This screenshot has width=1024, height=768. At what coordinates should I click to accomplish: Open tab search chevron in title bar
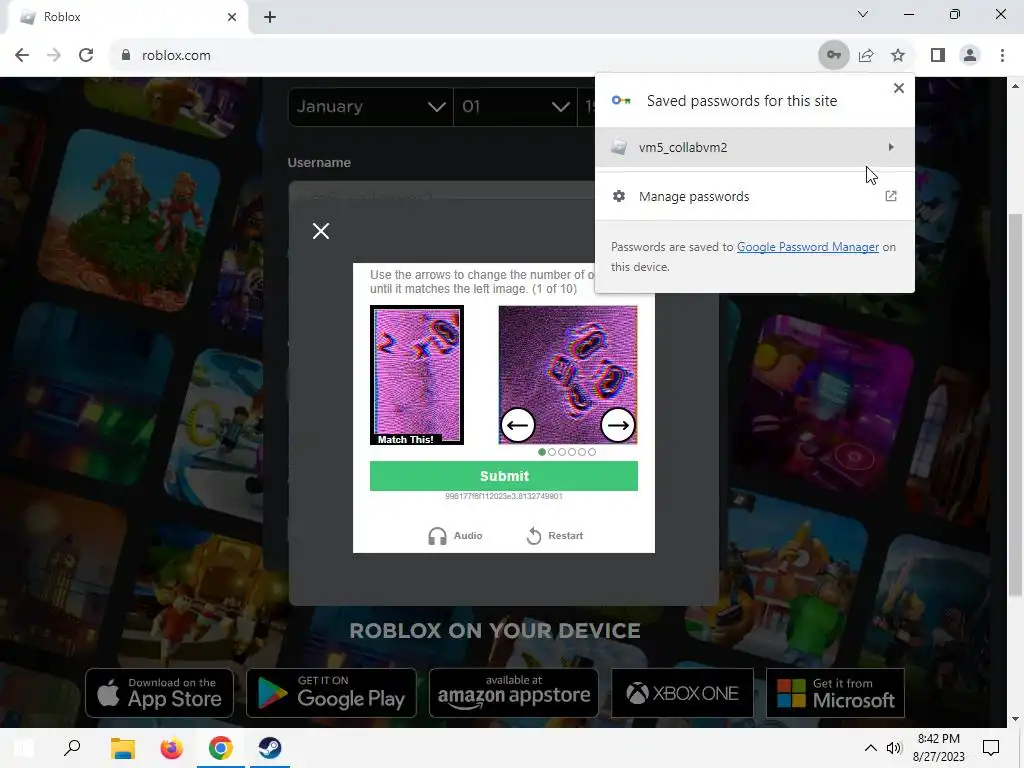863,14
